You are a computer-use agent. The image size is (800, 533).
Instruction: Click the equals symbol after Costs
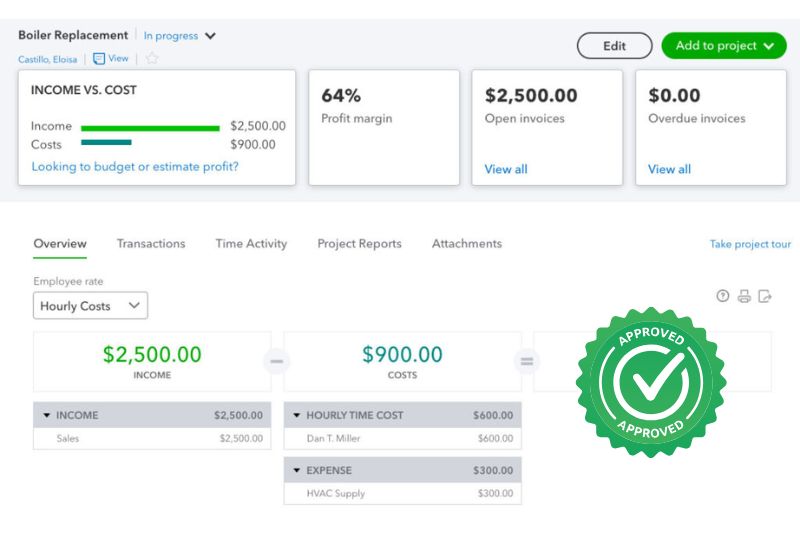[x=528, y=361]
